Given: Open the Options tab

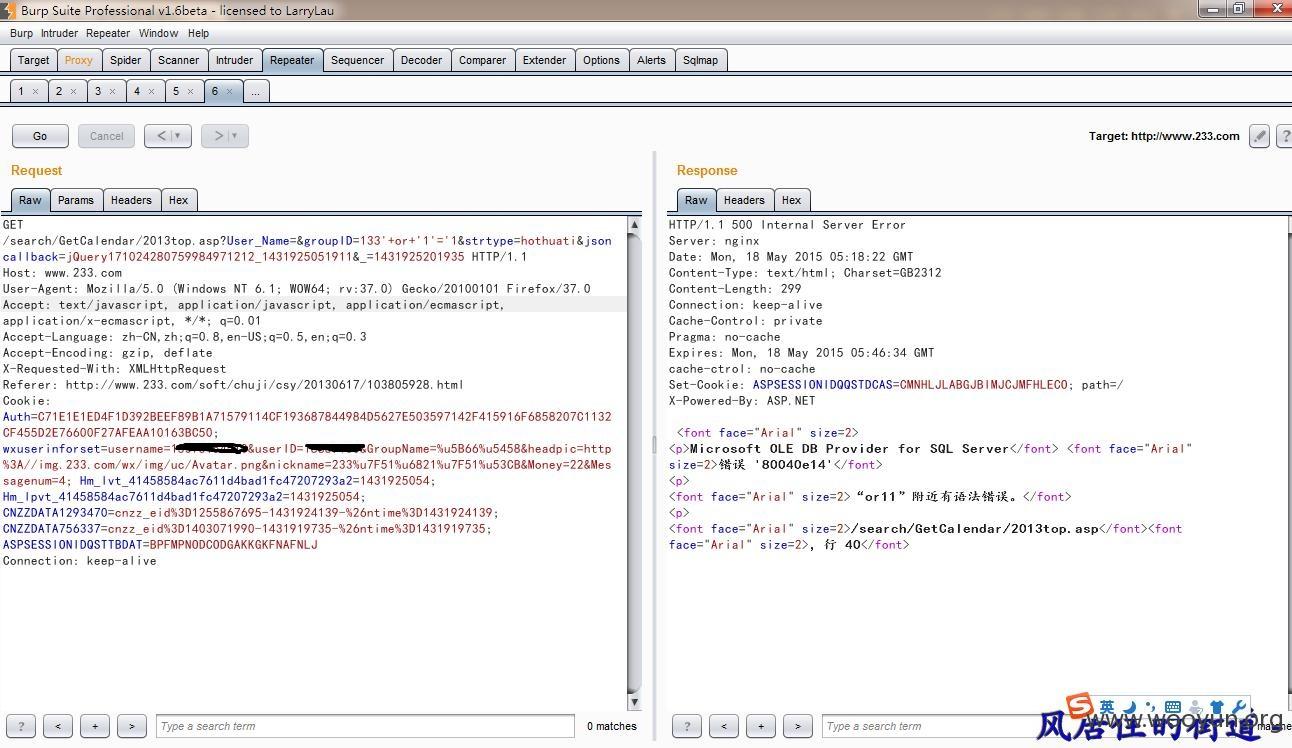Looking at the screenshot, I should pyautogui.click(x=601, y=60).
